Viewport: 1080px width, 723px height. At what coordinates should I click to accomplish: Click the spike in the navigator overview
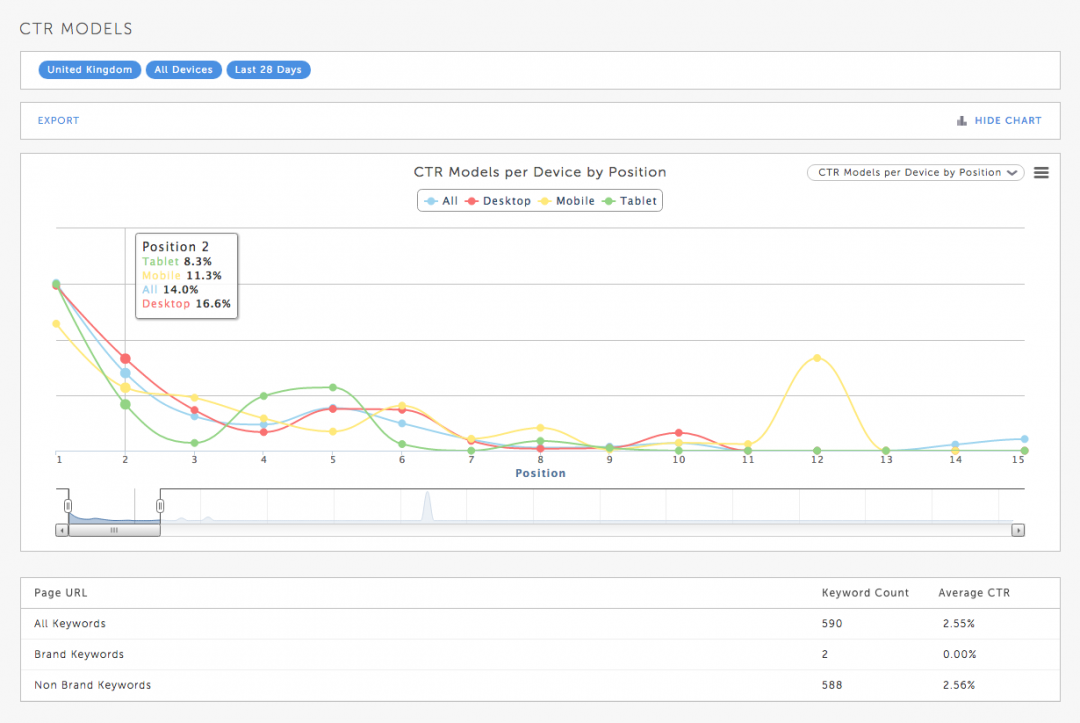coord(427,505)
